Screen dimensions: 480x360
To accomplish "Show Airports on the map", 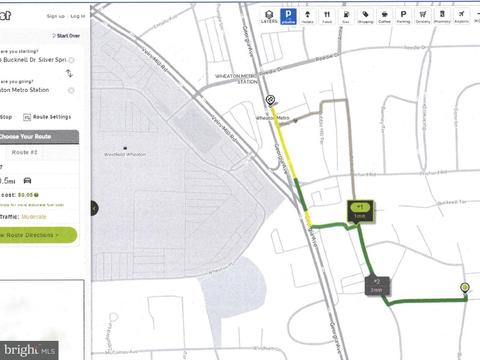I will click(x=461, y=16).
